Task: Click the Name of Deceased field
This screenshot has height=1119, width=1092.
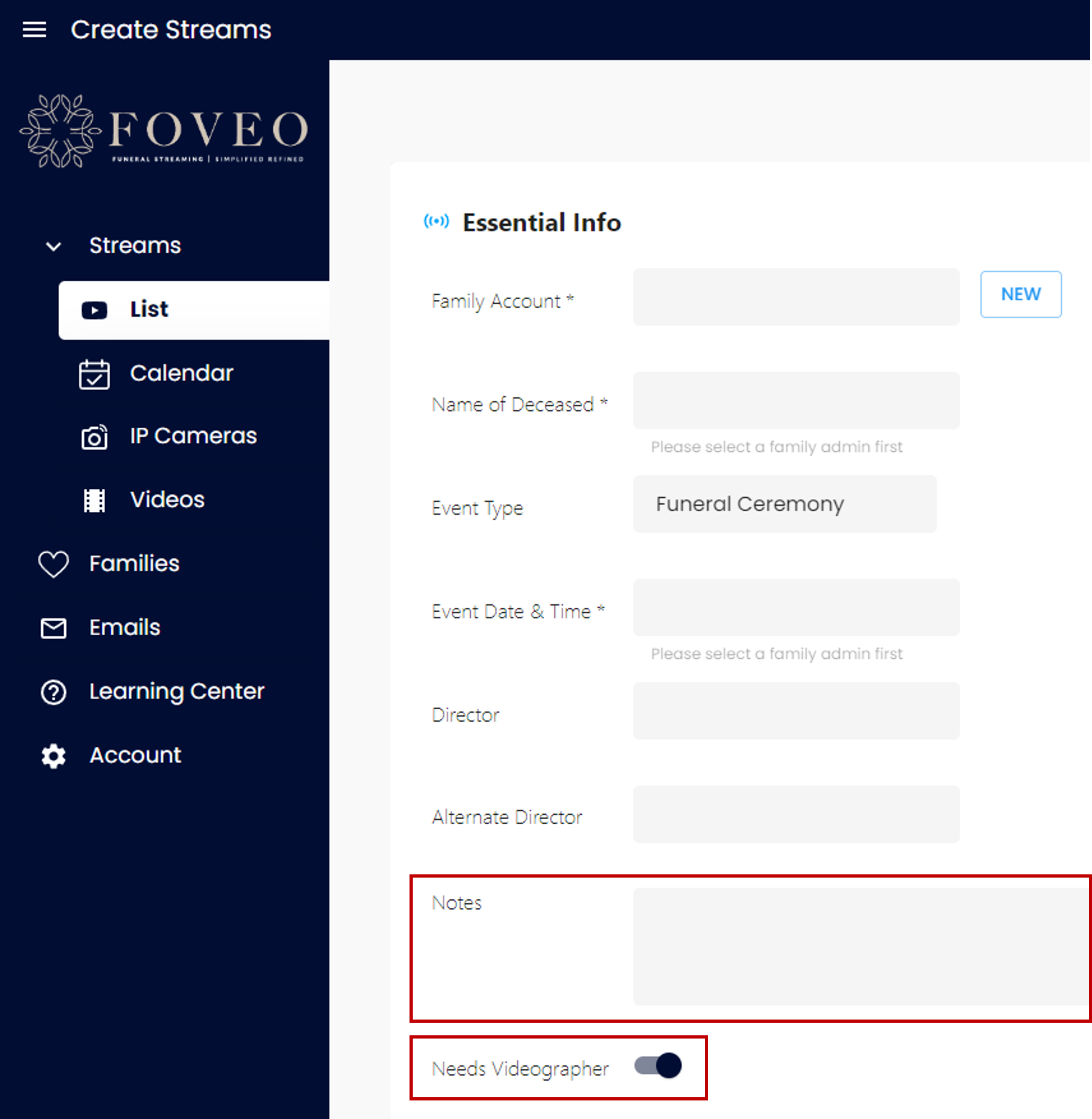Action: 796,400
